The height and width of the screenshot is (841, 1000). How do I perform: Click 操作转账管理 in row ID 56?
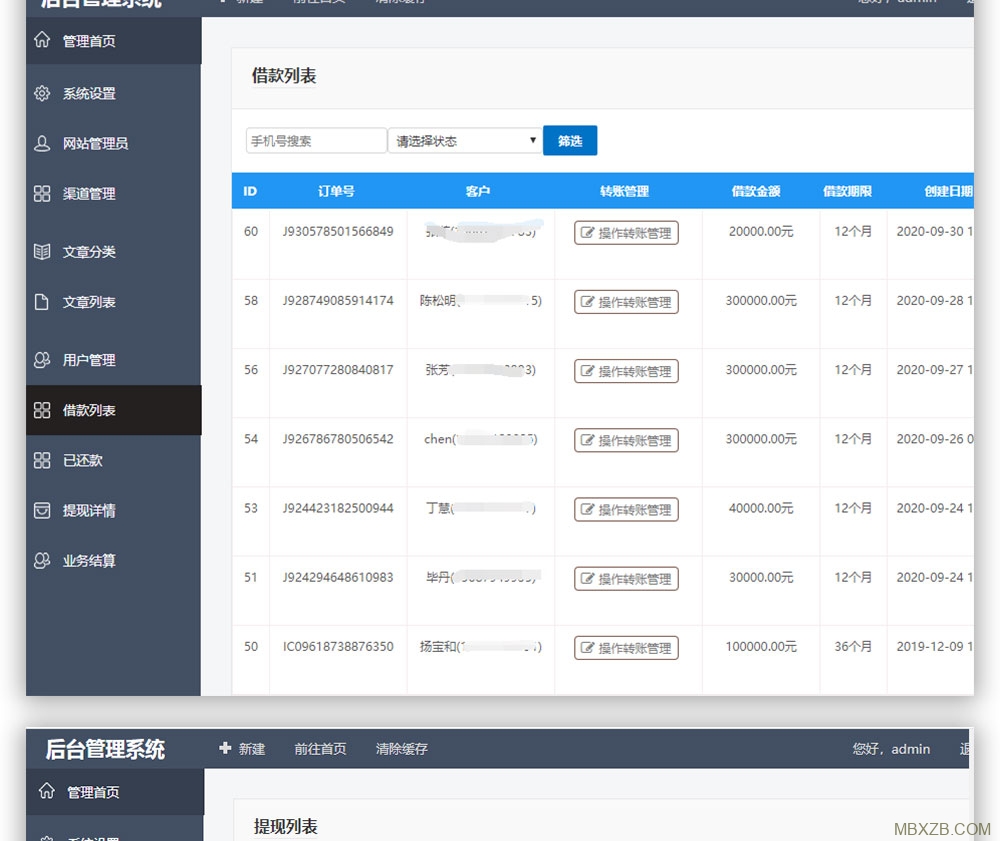pyautogui.click(x=626, y=371)
